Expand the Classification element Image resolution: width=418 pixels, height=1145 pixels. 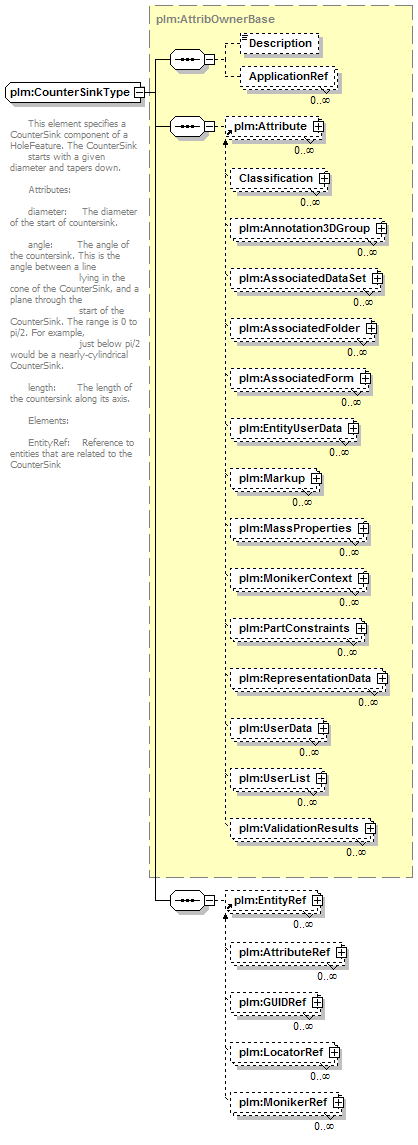324,178
